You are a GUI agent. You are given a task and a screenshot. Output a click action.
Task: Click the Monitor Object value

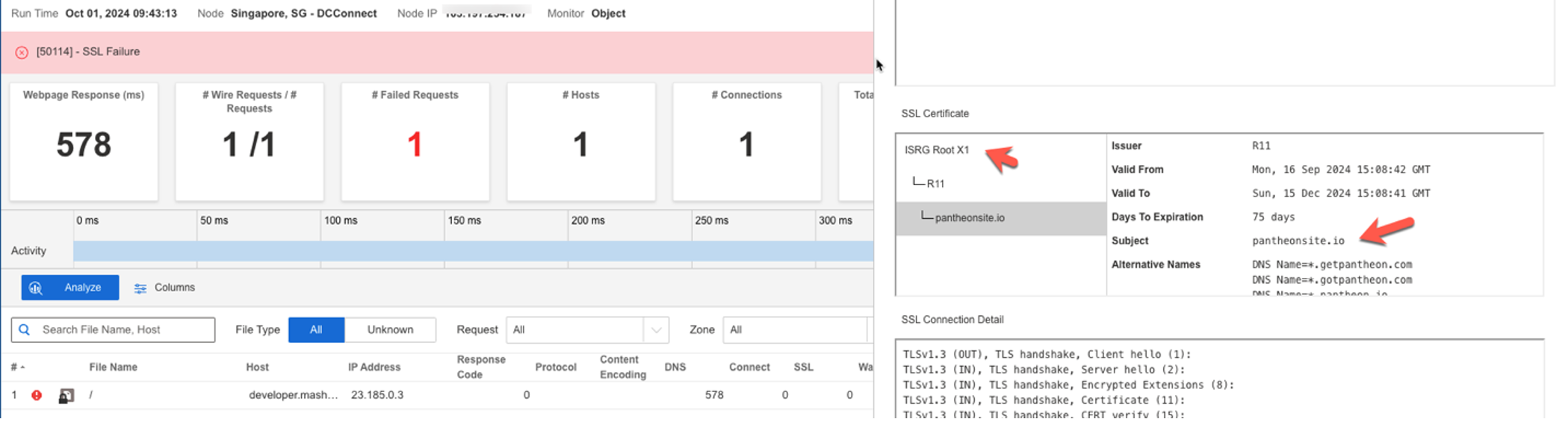pos(608,13)
